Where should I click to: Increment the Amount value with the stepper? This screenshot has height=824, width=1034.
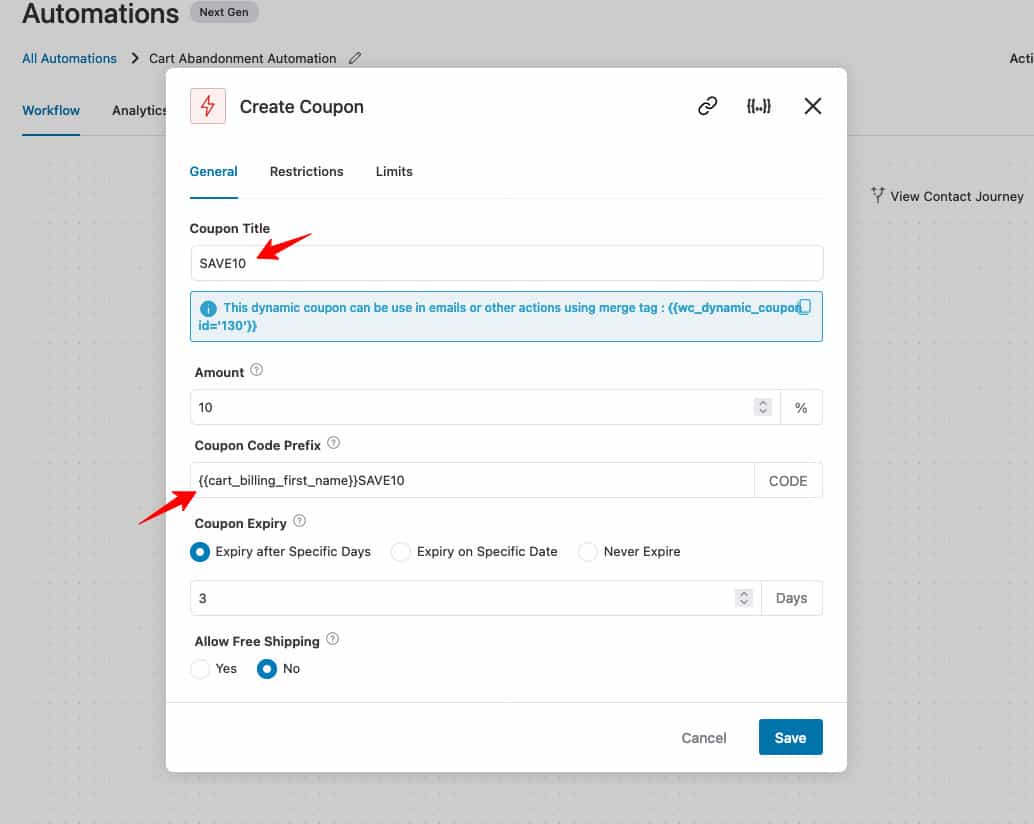coord(763,403)
